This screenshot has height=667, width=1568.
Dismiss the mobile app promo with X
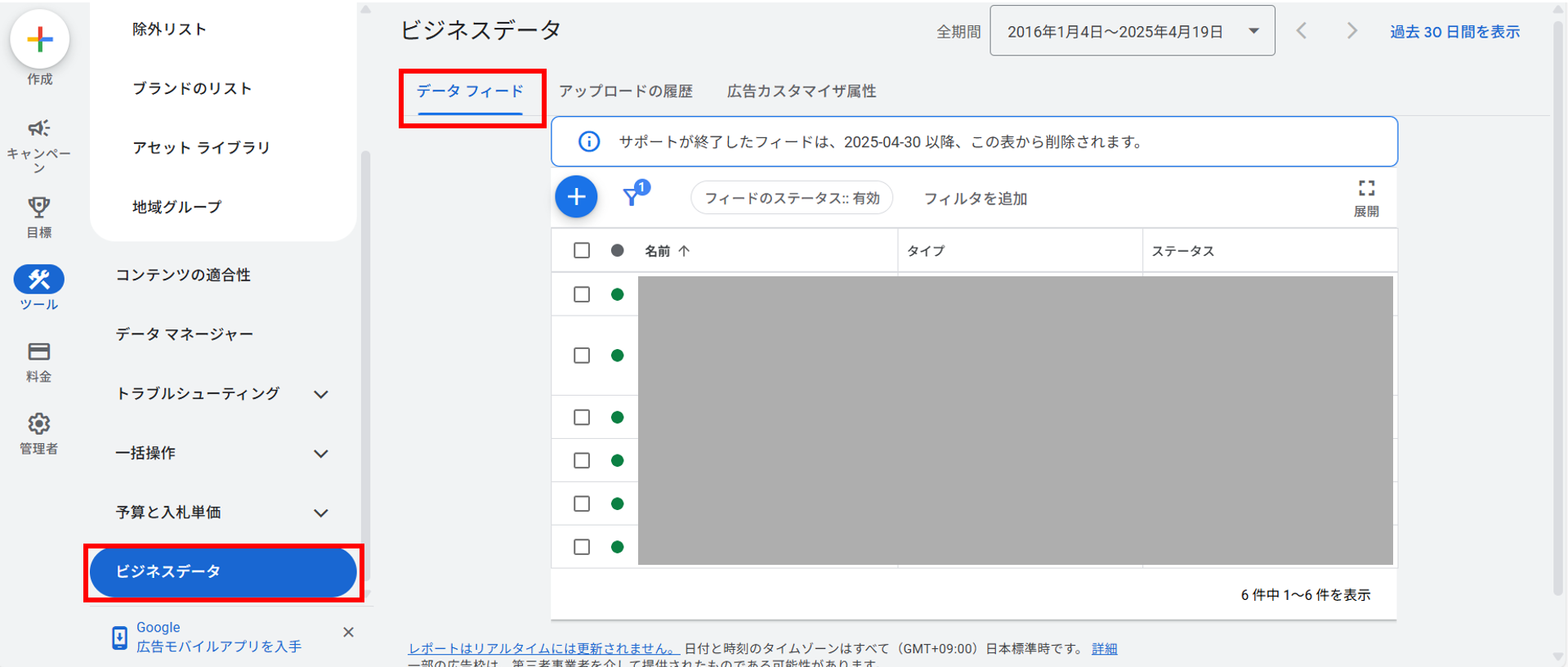348,632
